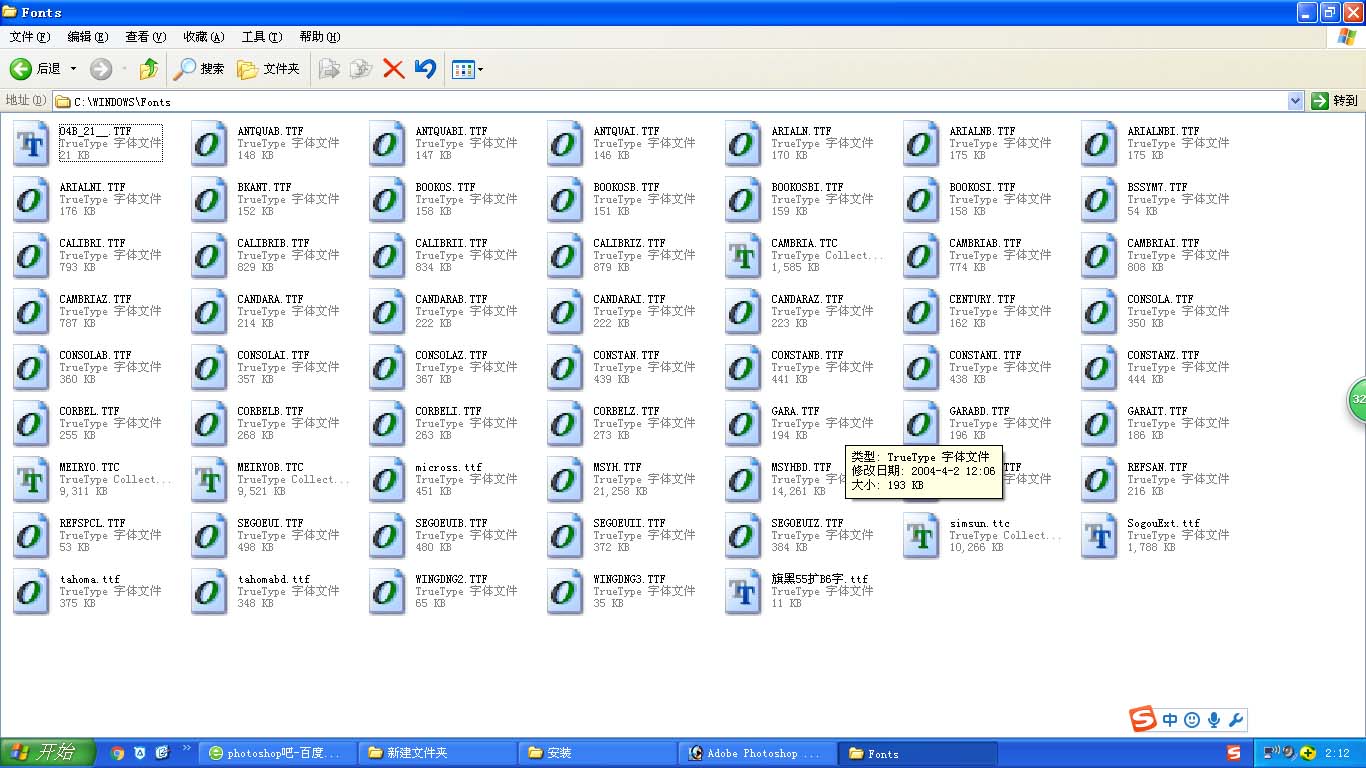
Task: Click the CANDARAZ.TTF file name
Action: [x=807, y=299]
